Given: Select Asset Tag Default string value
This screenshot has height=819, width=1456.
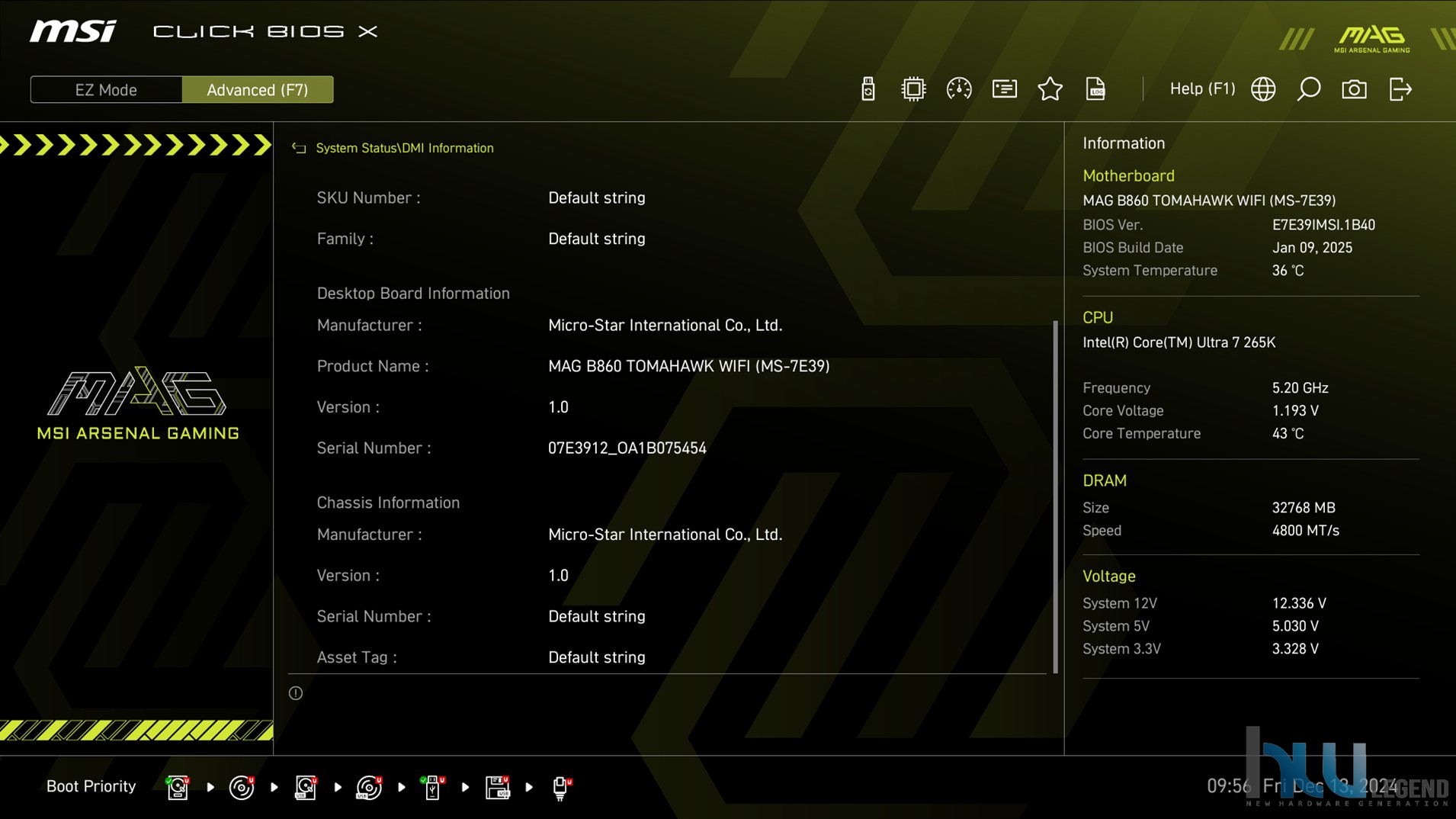Looking at the screenshot, I should (x=597, y=657).
